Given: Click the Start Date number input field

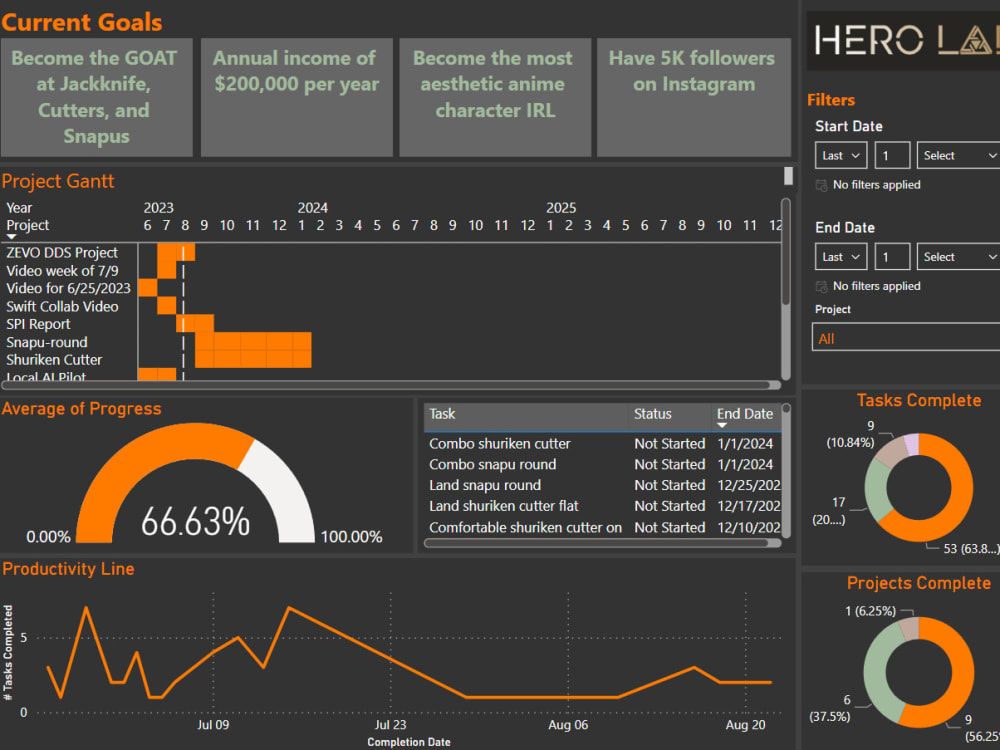Looking at the screenshot, I should [892, 156].
